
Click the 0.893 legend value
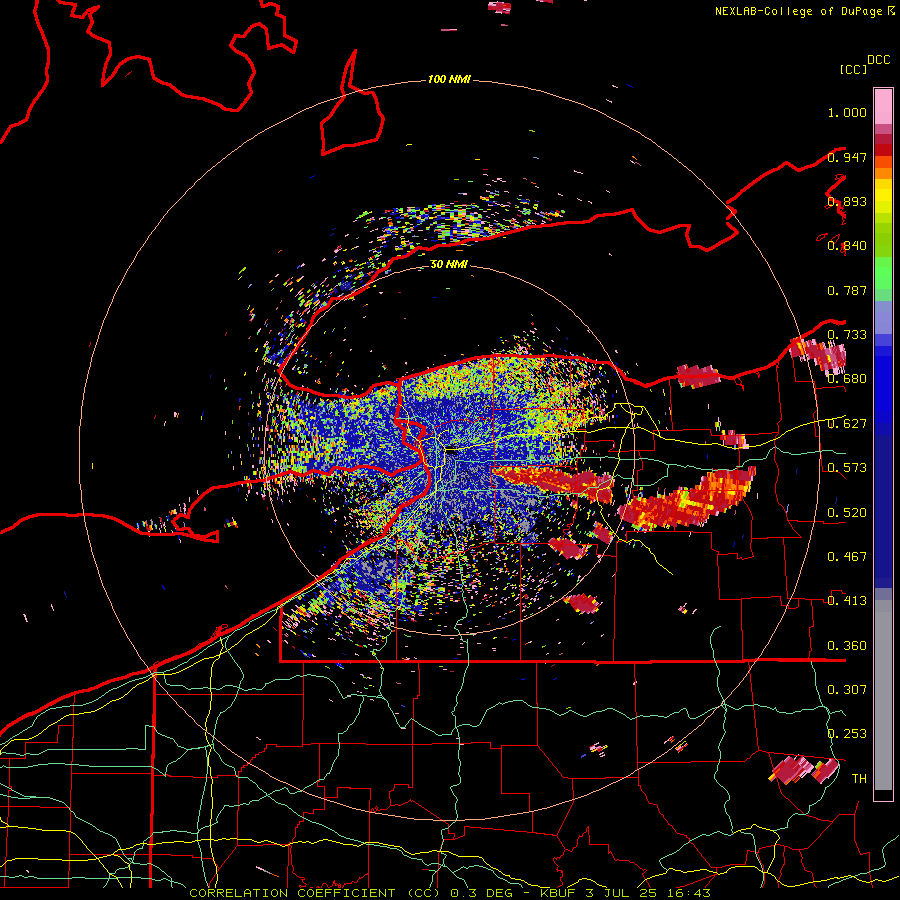point(847,201)
